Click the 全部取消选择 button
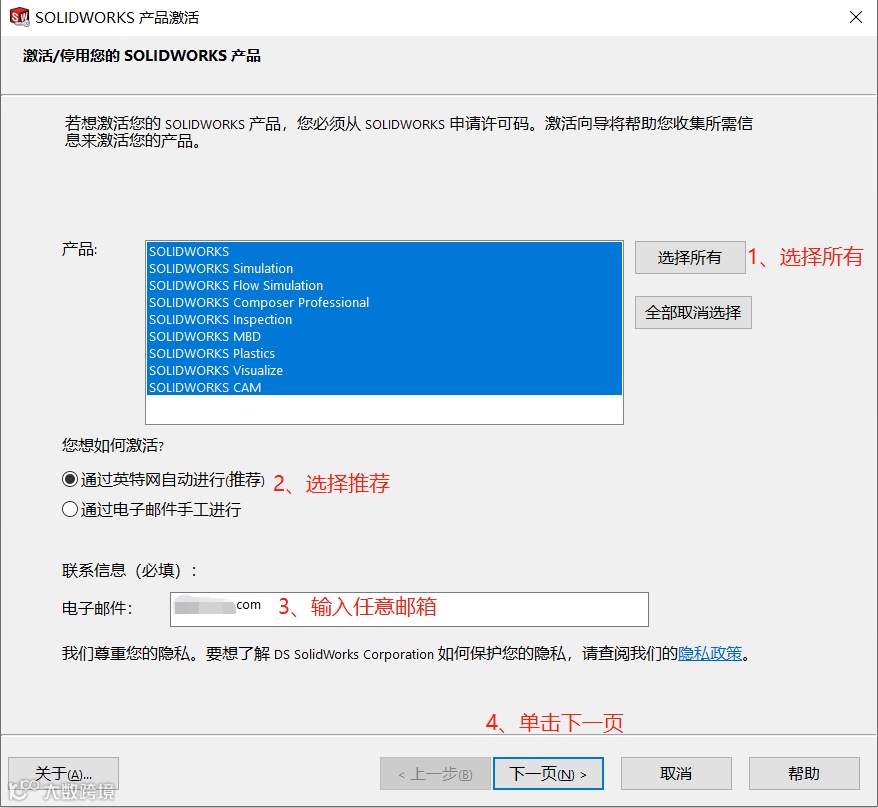The image size is (878, 808). pyautogui.click(x=693, y=312)
